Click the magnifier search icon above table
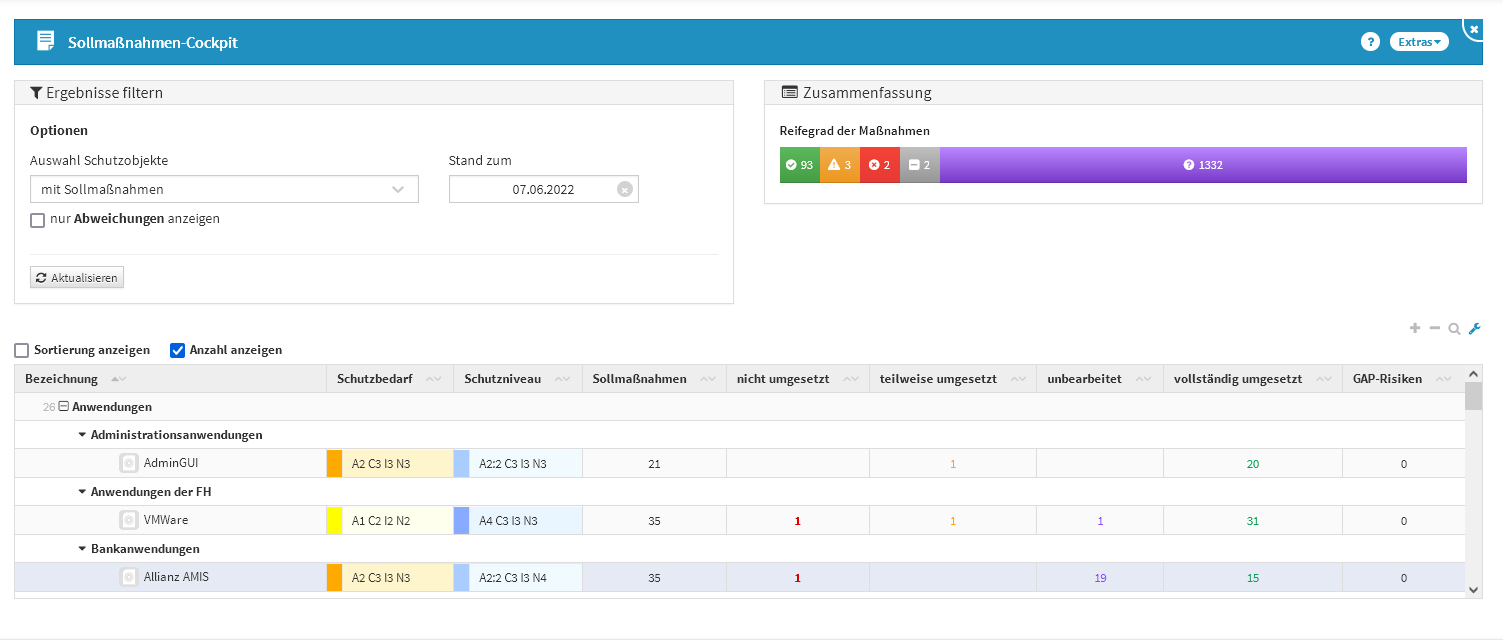Image resolution: width=1503 pixels, height=641 pixels. (1454, 329)
